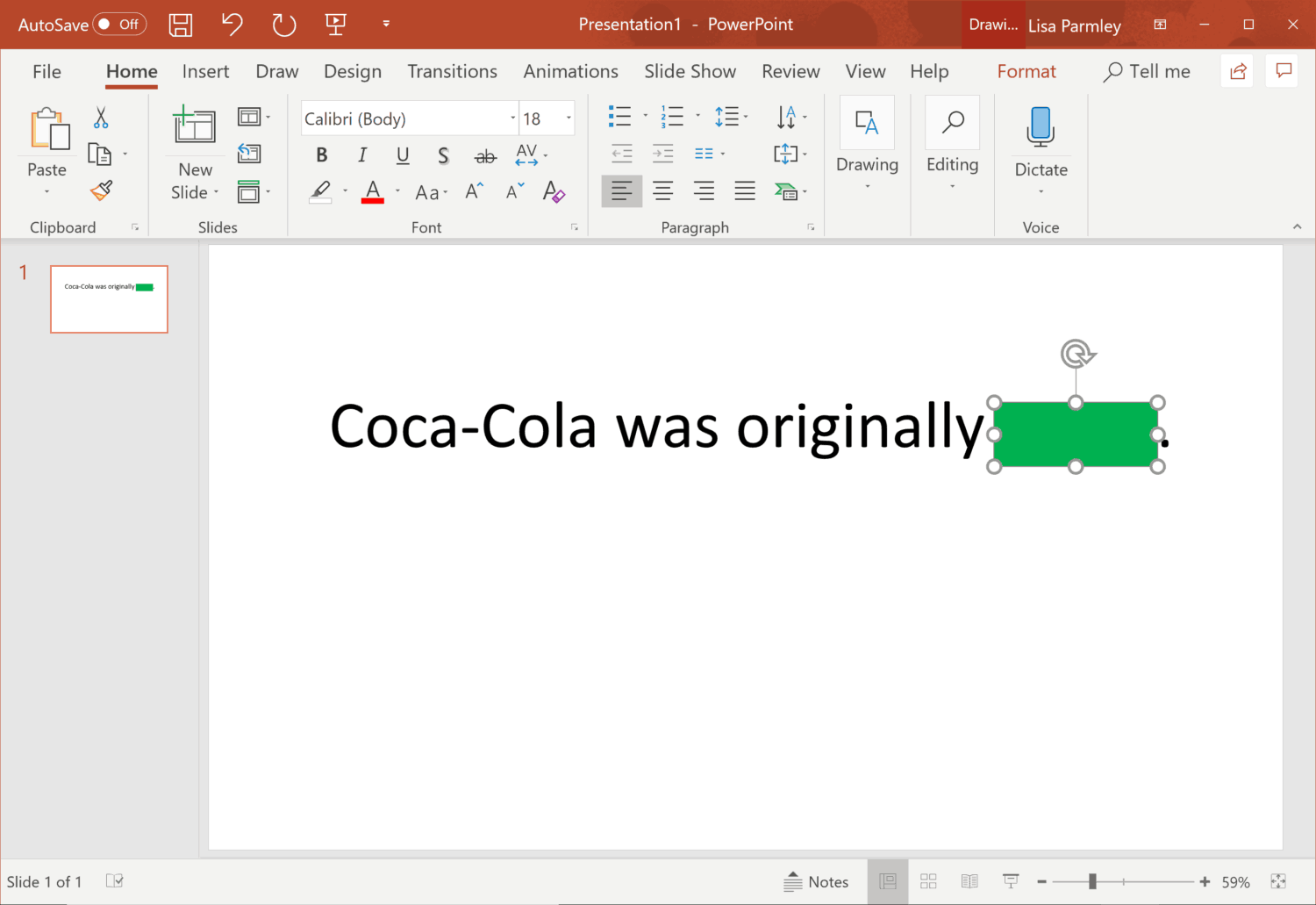Expand the numbering list options
1316x905 pixels.
pos(698,116)
